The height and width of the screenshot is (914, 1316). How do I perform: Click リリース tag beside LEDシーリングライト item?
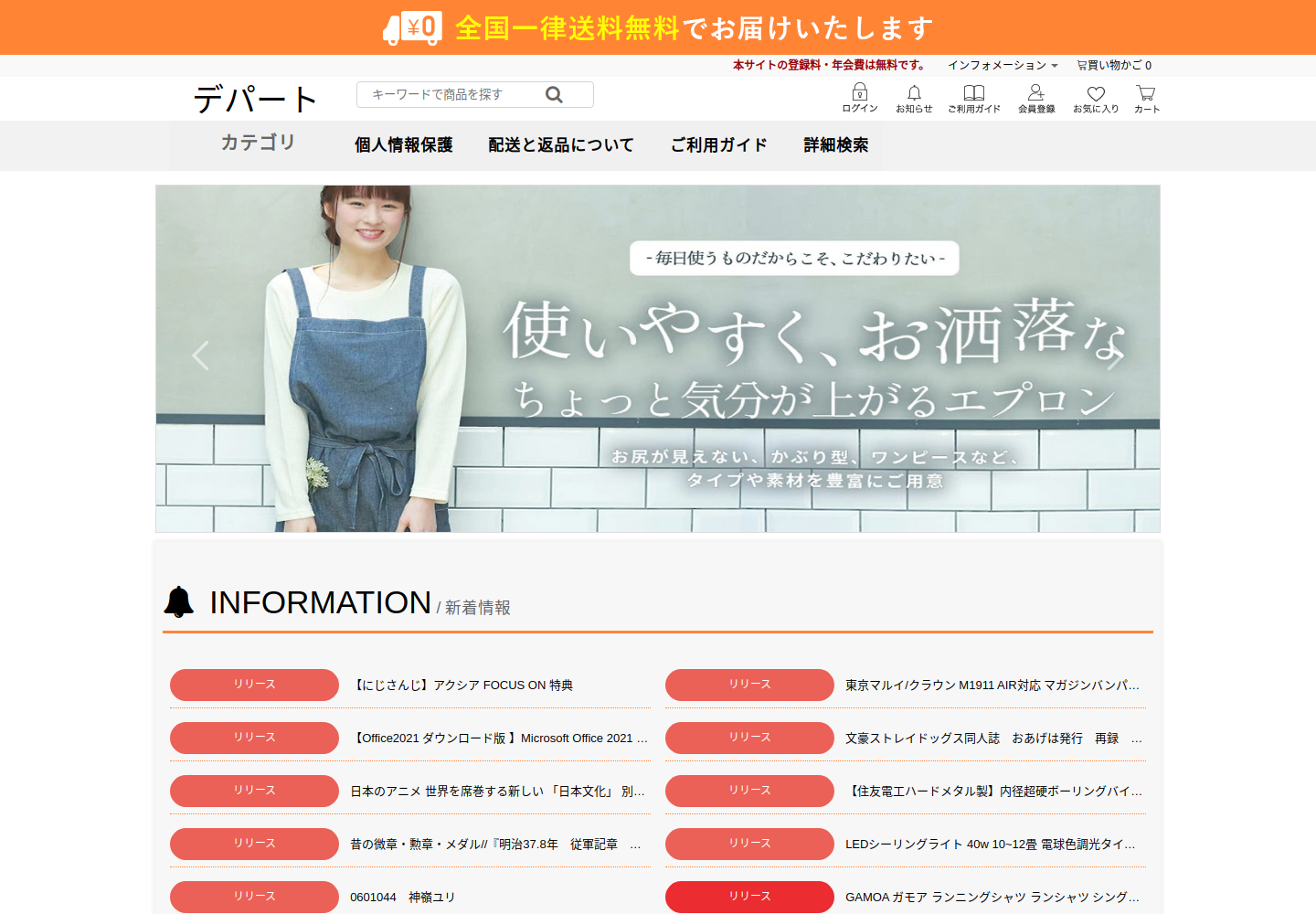[749, 844]
